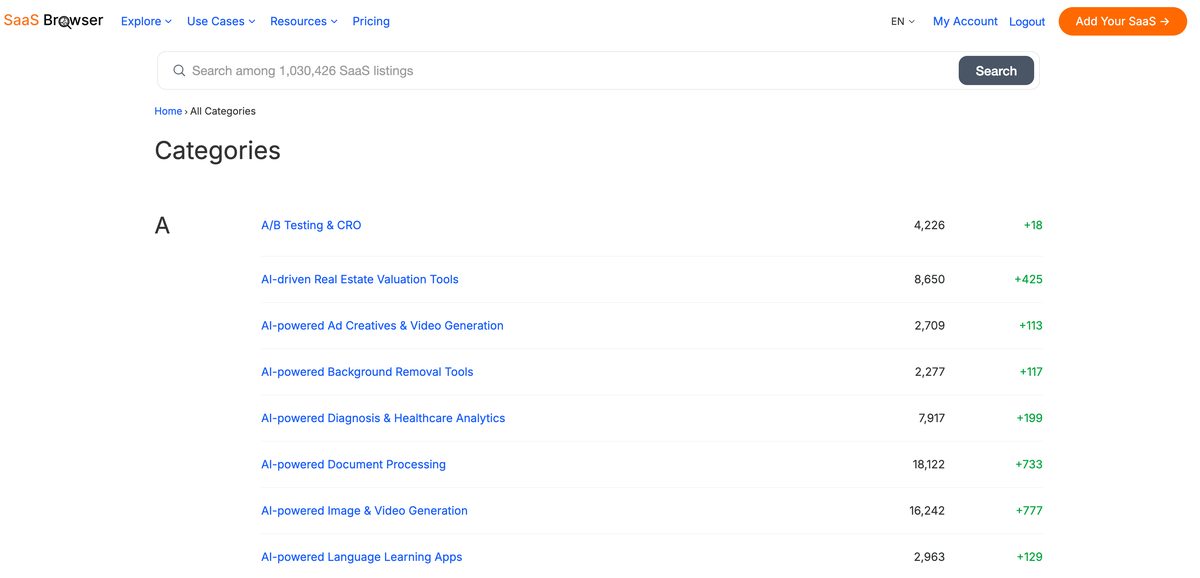
Task: Go to My Account
Action: [x=964, y=21]
